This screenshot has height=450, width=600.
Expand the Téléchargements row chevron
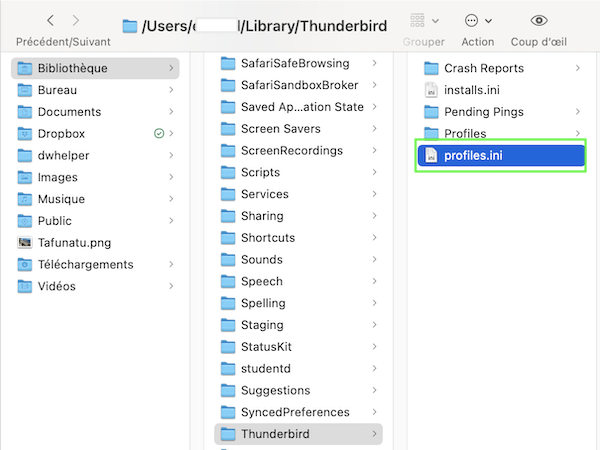point(171,264)
